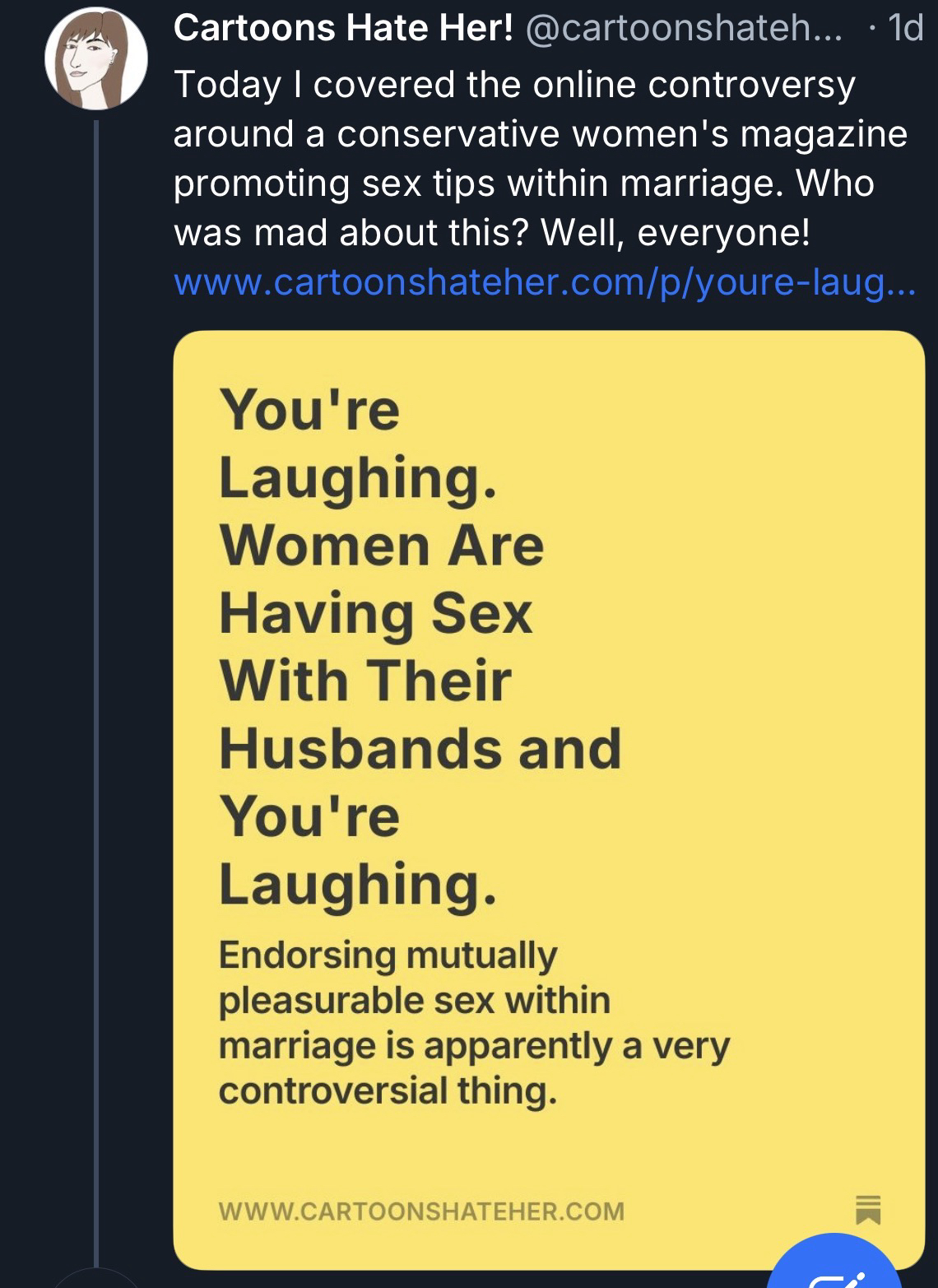Open the post's "1d" timestamp
Screen dimensions: 938x1288
[x=905, y=29]
